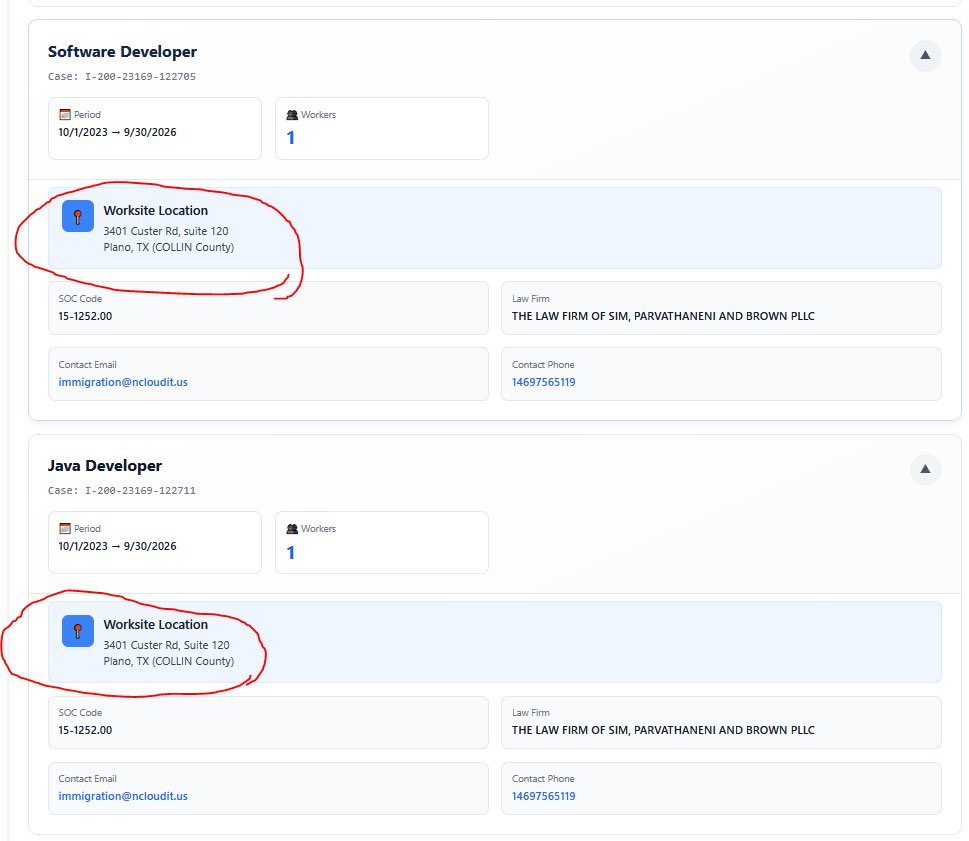Screen dimensions: 969x841
Task: Open contact email link in Software Developer card
Action: click(x=123, y=382)
